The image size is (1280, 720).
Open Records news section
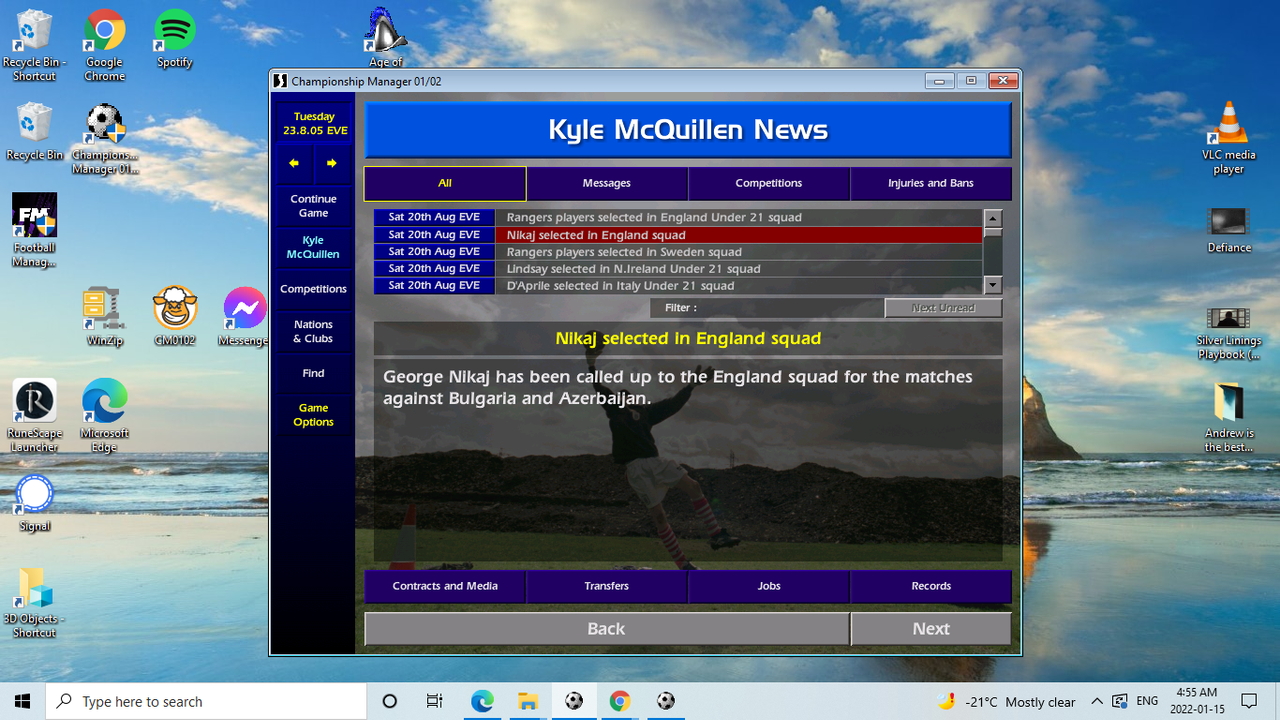click(x=931, y=586)
